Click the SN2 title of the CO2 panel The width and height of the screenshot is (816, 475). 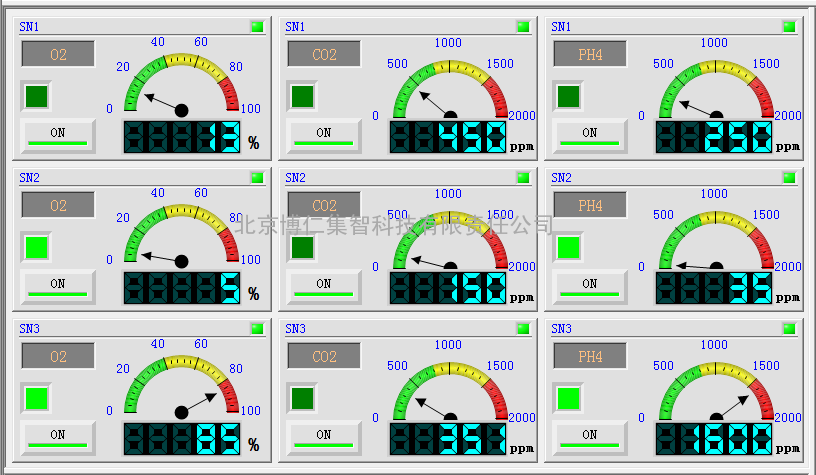click(295, 177)
